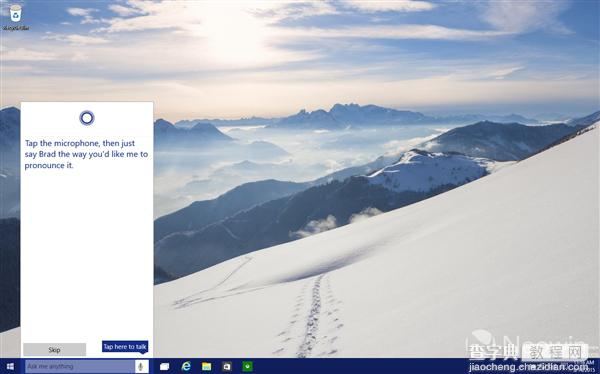The image size is (600, 374).
Task: Skip the name pronunciation step
Action: [54, 350]
